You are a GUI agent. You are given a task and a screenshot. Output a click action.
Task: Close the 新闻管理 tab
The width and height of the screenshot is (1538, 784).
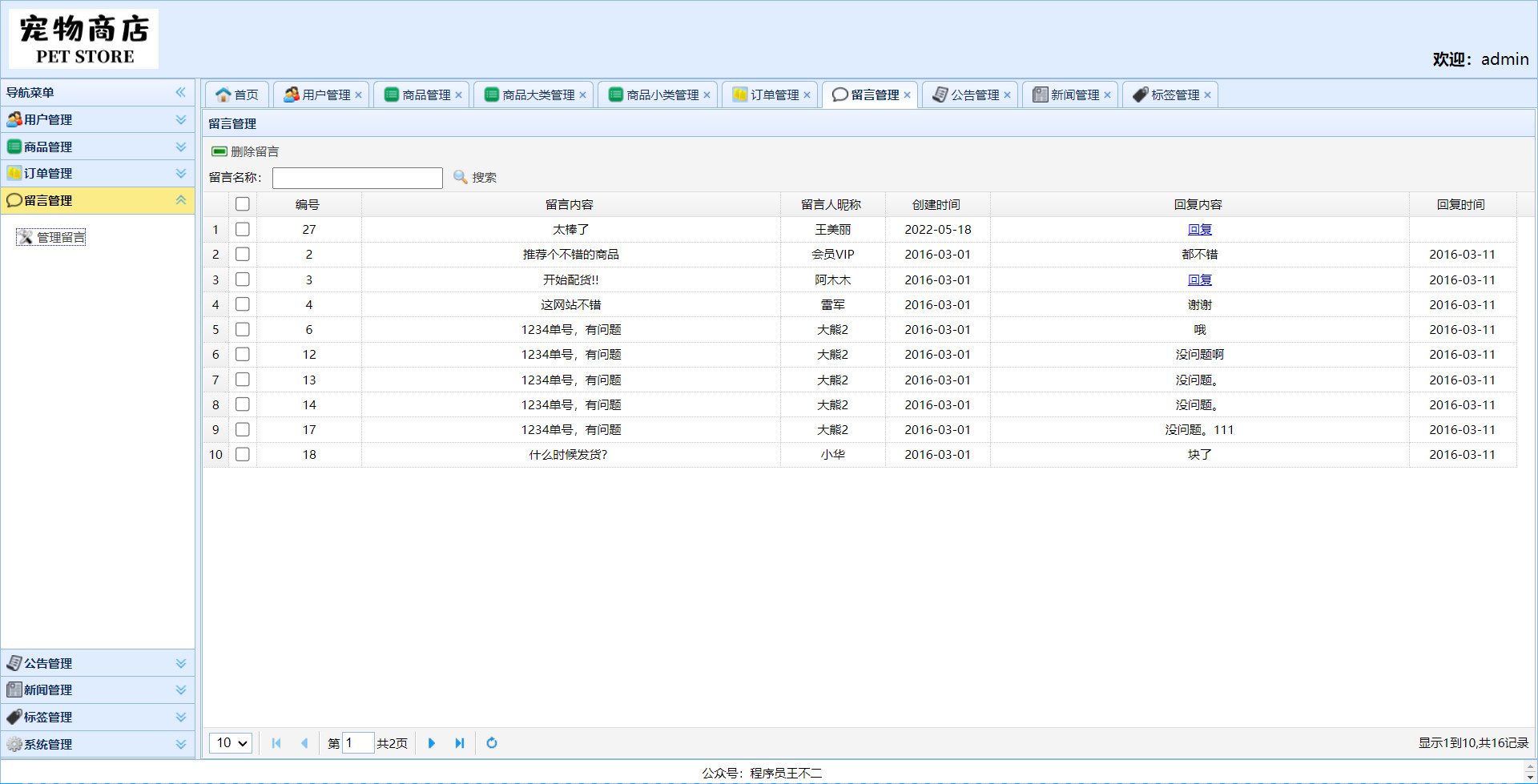coord(1107,95)
